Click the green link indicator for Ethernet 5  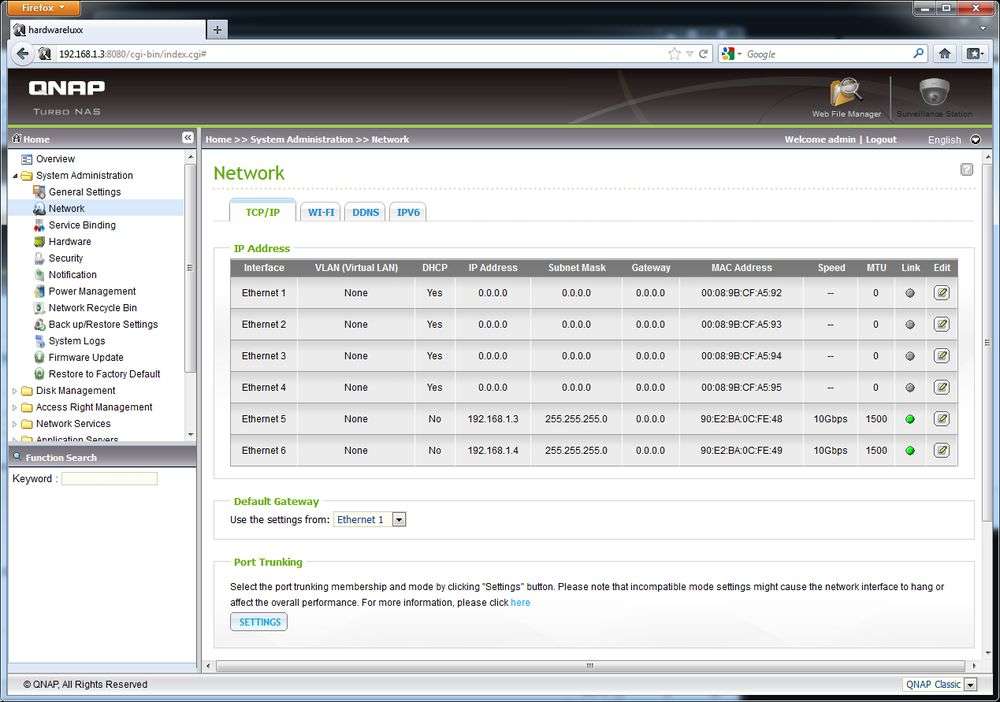[x=910, y=419]
